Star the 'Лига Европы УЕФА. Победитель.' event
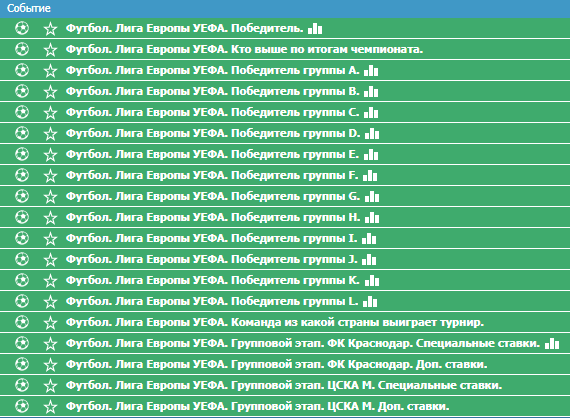This screenshot has width=570, height=418. click(x=50, y=29)
